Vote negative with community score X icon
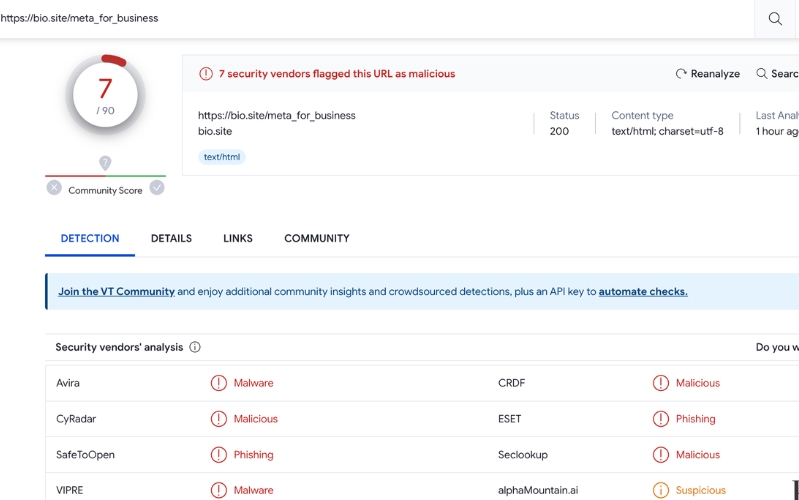 [54, 188]
